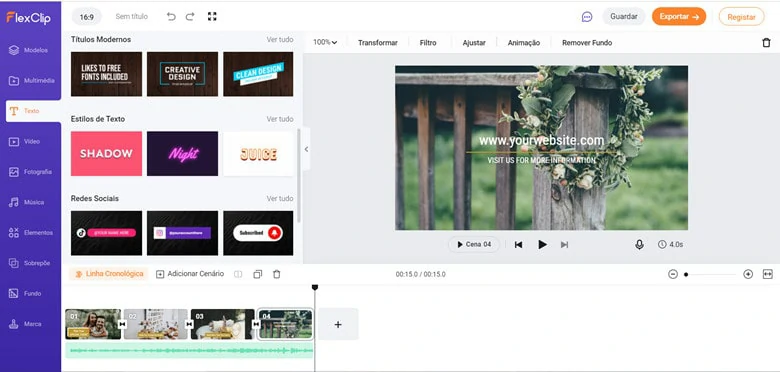Click the FlexClip logo
Image resolution: width=780 pixels, height=372 pixels.
click(x=28, y=17)
